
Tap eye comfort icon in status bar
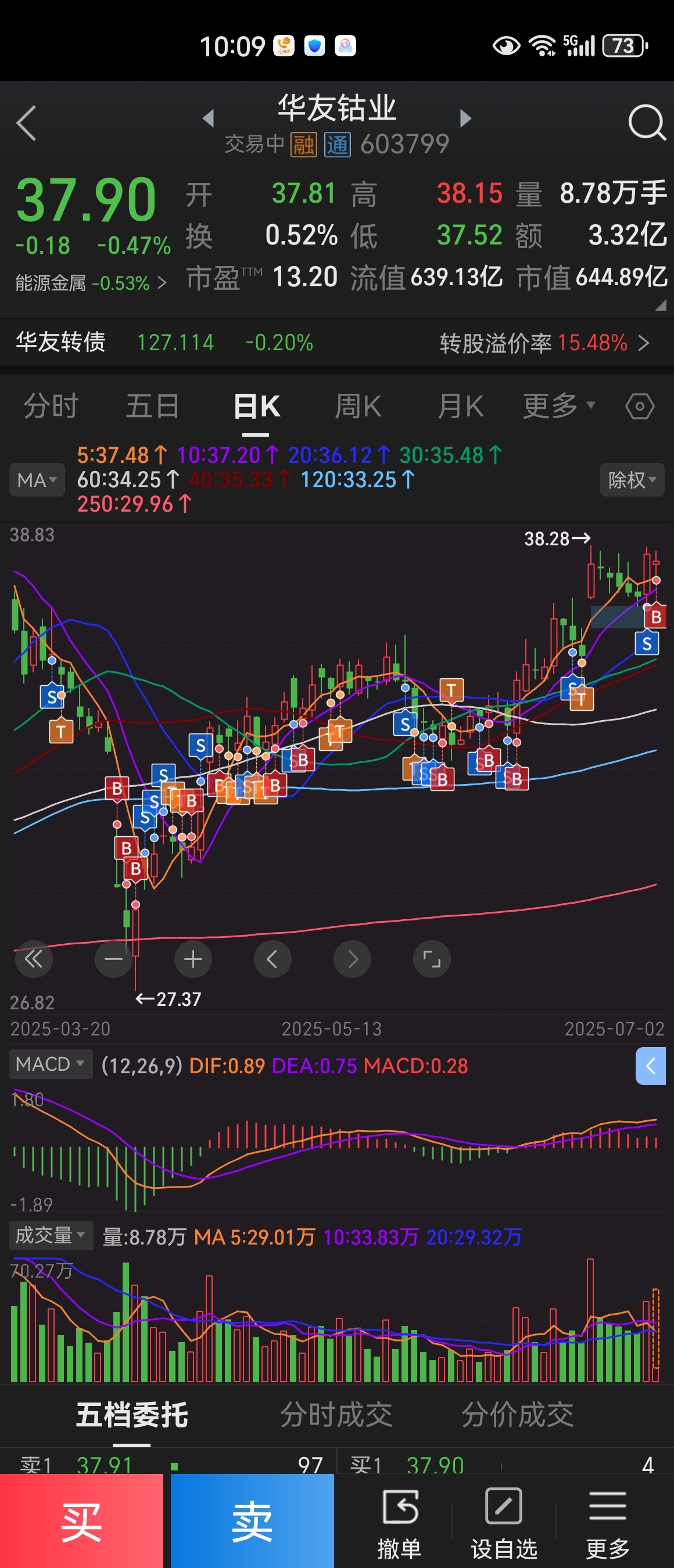[x=506, y=46]
